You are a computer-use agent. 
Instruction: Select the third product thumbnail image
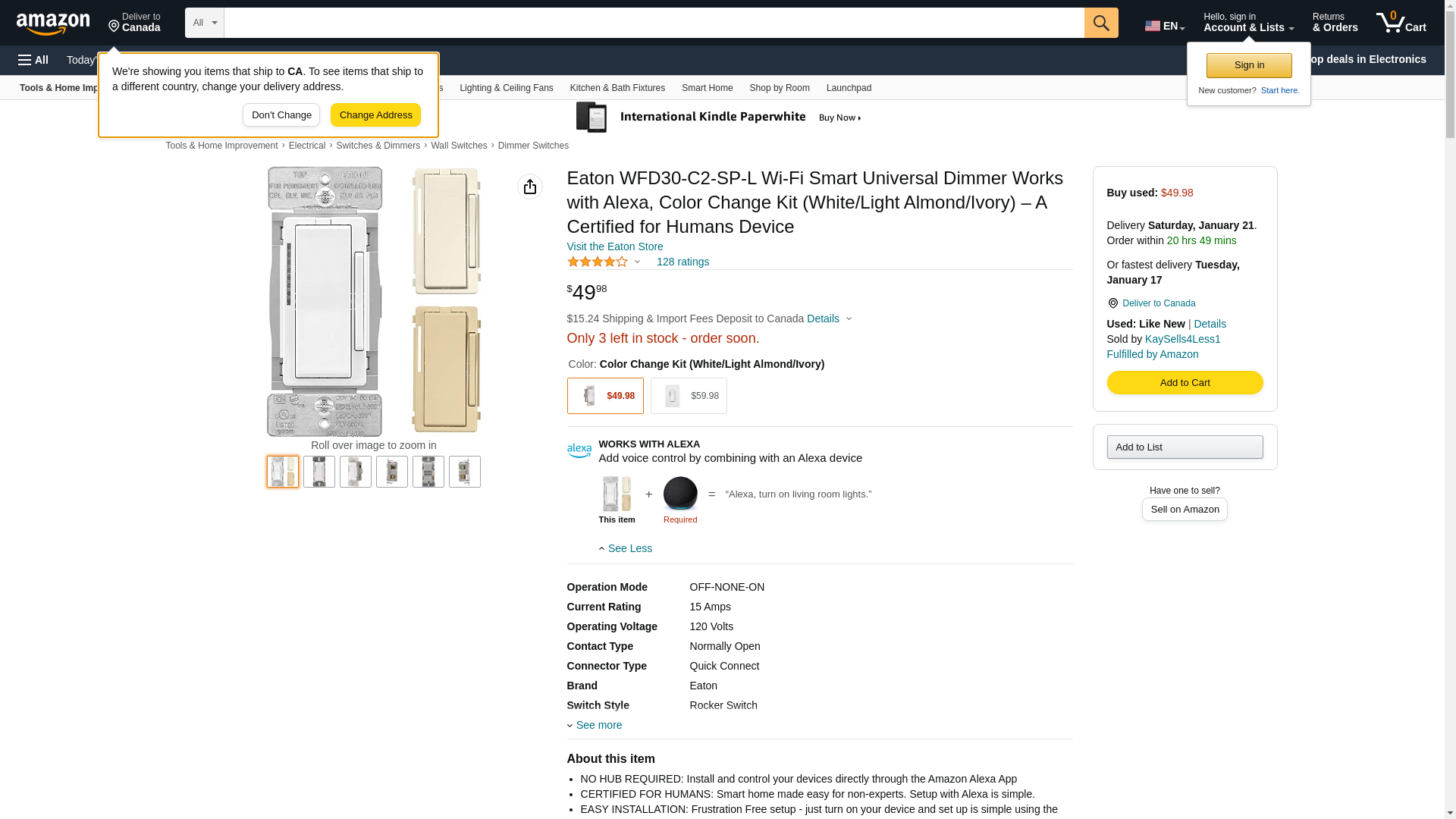pos(355,472)
